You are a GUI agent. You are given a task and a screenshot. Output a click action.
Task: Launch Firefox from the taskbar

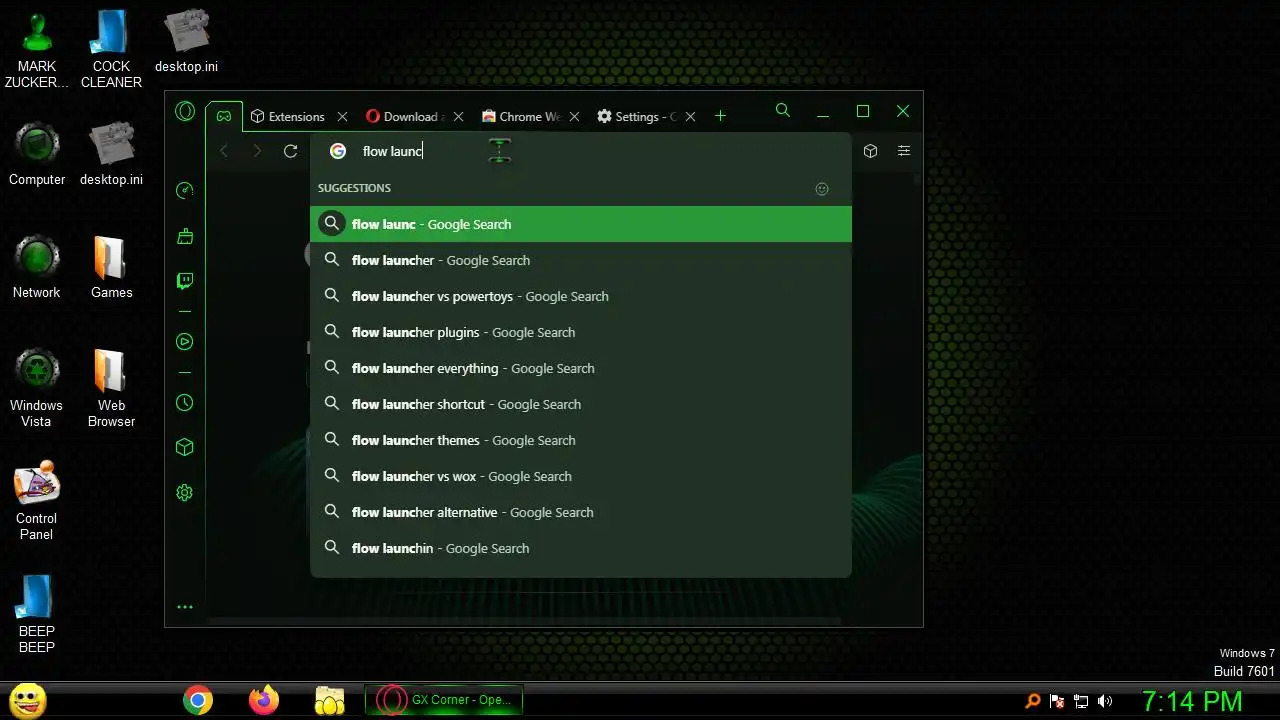(x=264, y=700)
